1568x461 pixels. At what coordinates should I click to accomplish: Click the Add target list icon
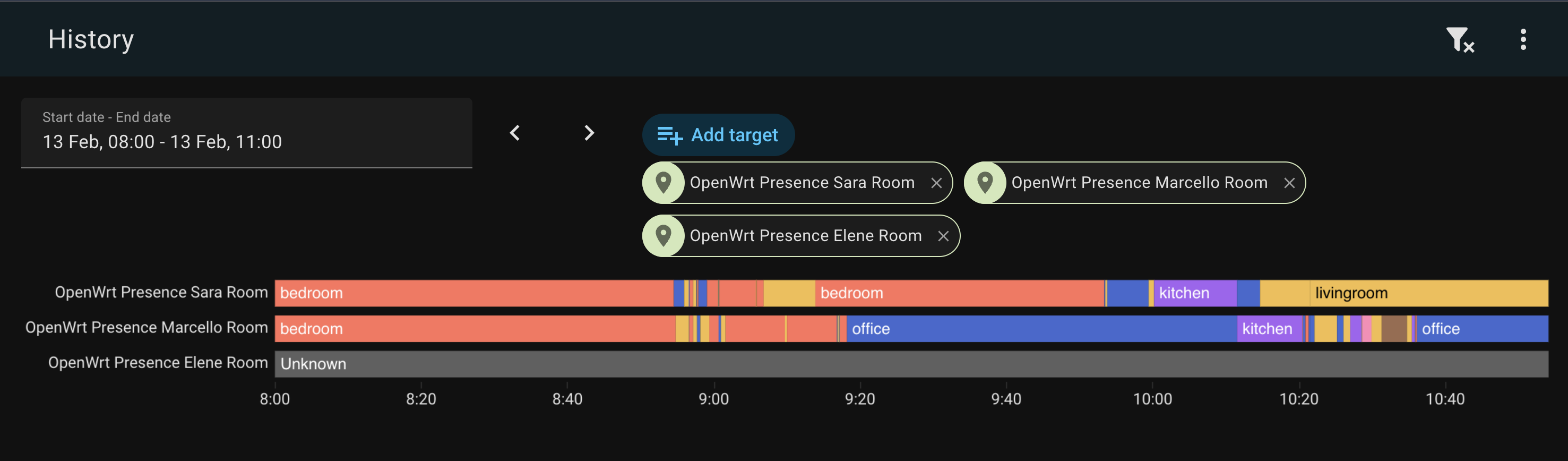click(x=671, y=134)
